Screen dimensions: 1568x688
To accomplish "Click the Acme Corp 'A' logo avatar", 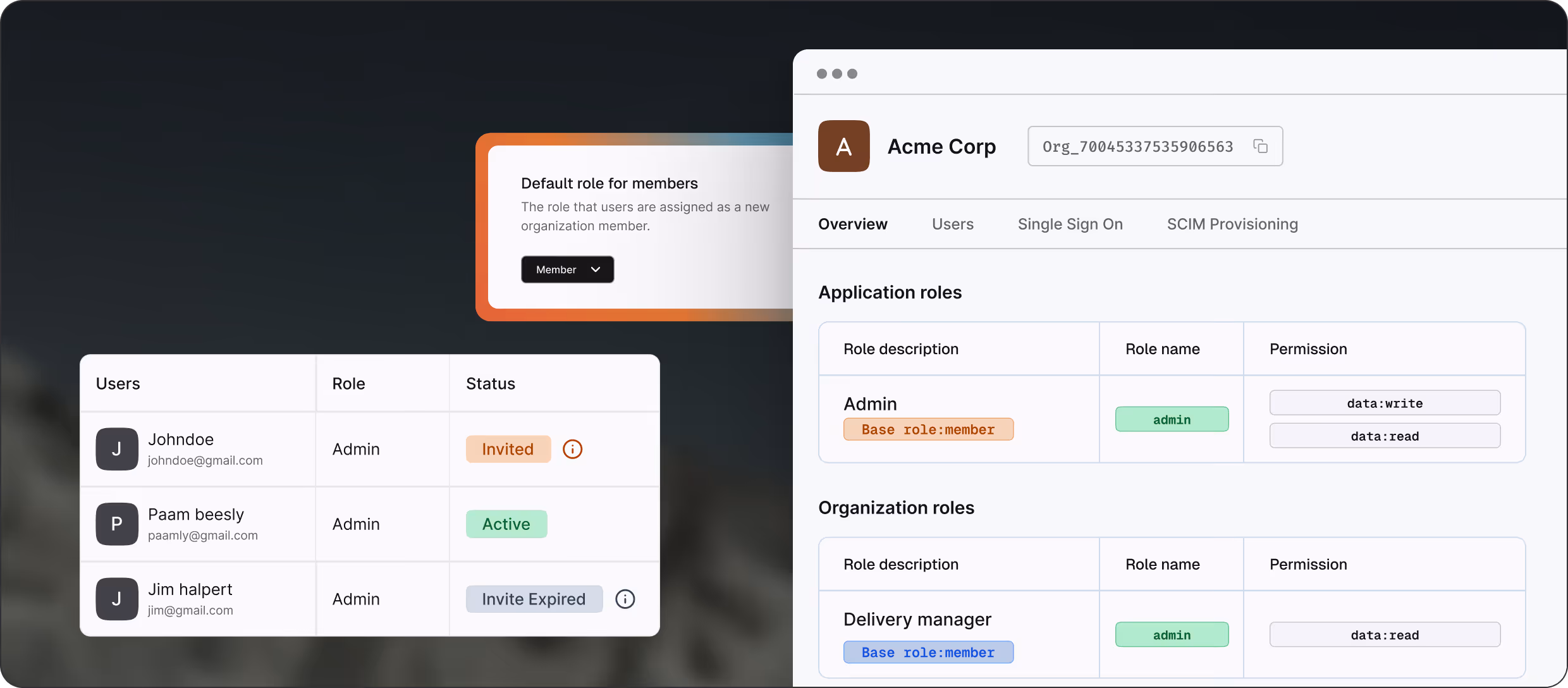I will point(843,146).
